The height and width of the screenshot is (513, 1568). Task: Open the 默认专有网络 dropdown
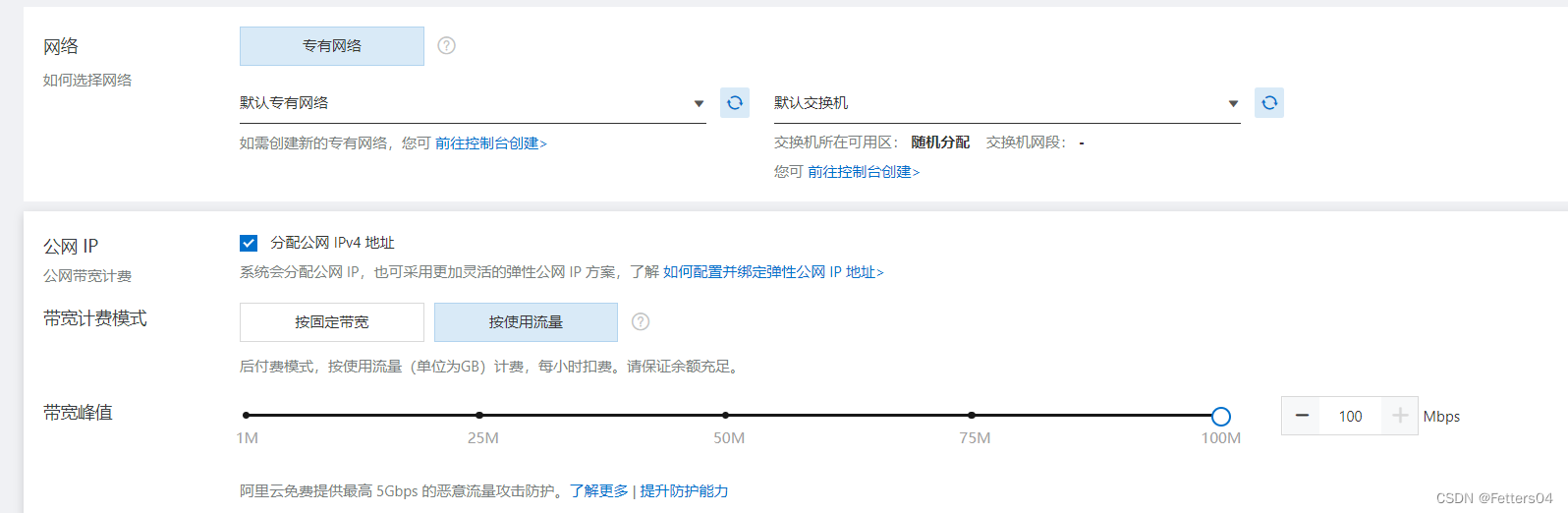click(473, 103)
